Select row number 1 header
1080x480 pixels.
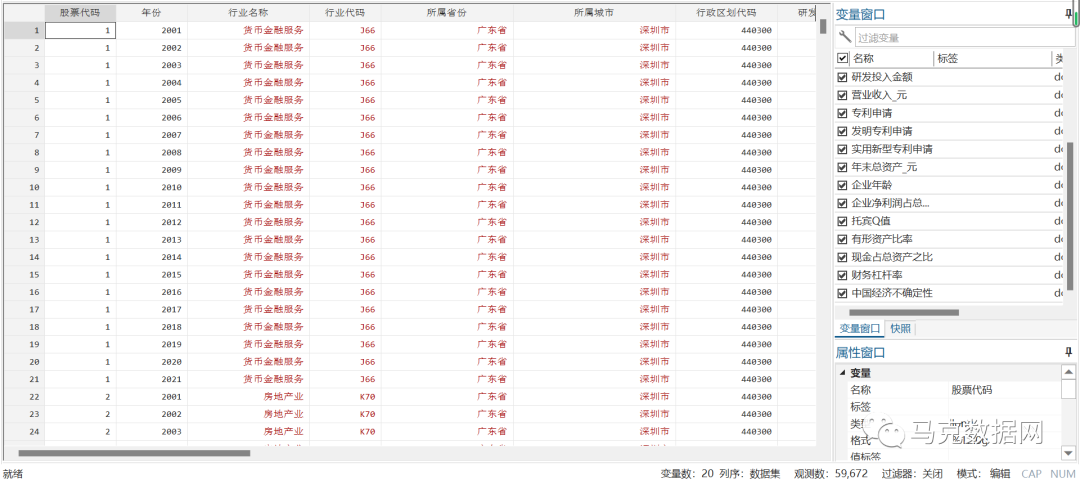tap(23, 30)
